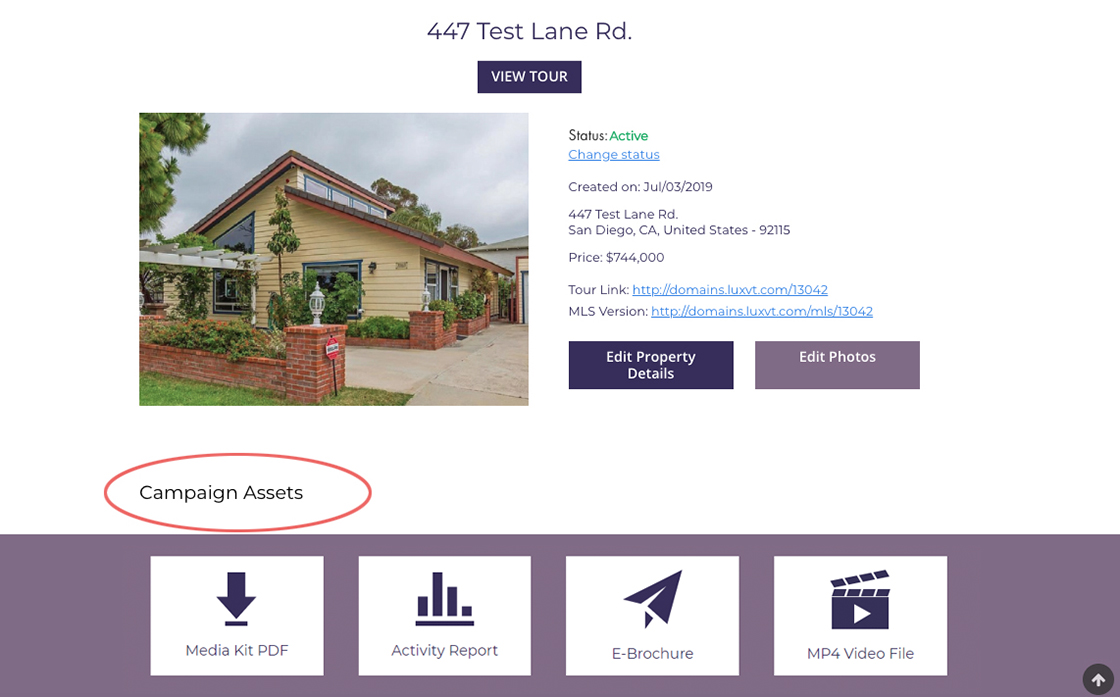
Task: Click the MP4 Video File label
Action: pyautogui.click(x=860, y=653)
